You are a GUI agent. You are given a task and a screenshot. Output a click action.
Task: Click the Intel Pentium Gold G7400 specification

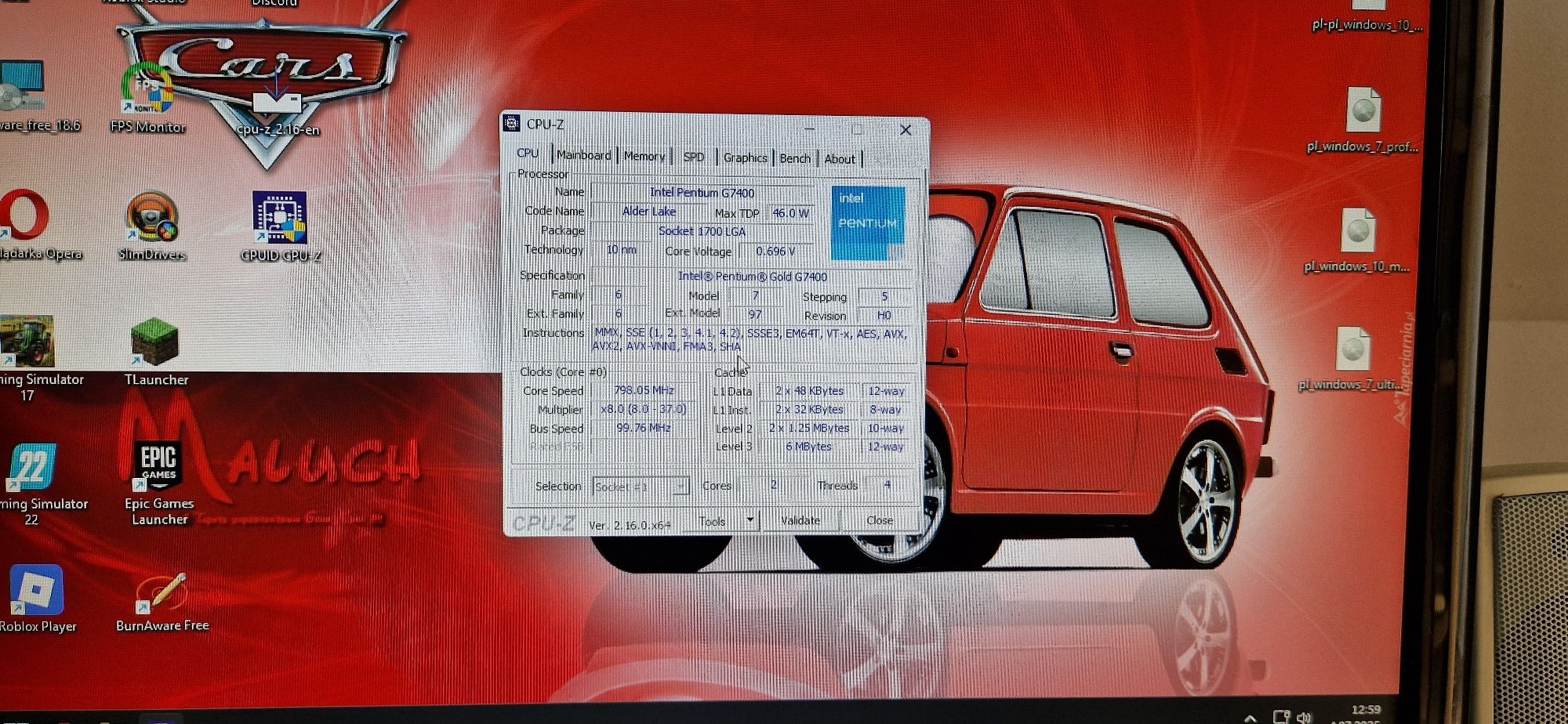tap(752, 277)
